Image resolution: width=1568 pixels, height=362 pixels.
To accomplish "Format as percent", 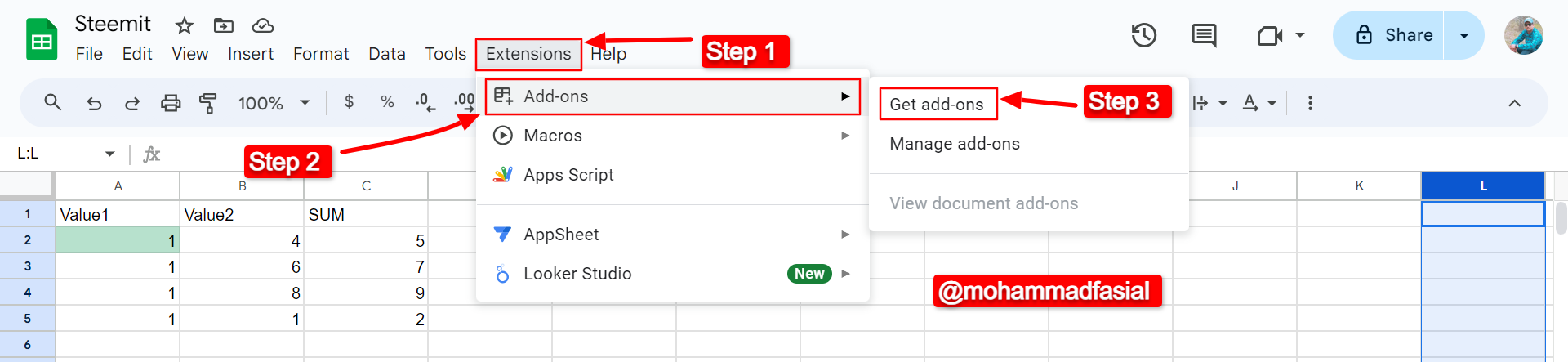I will [x=387, y=102].
